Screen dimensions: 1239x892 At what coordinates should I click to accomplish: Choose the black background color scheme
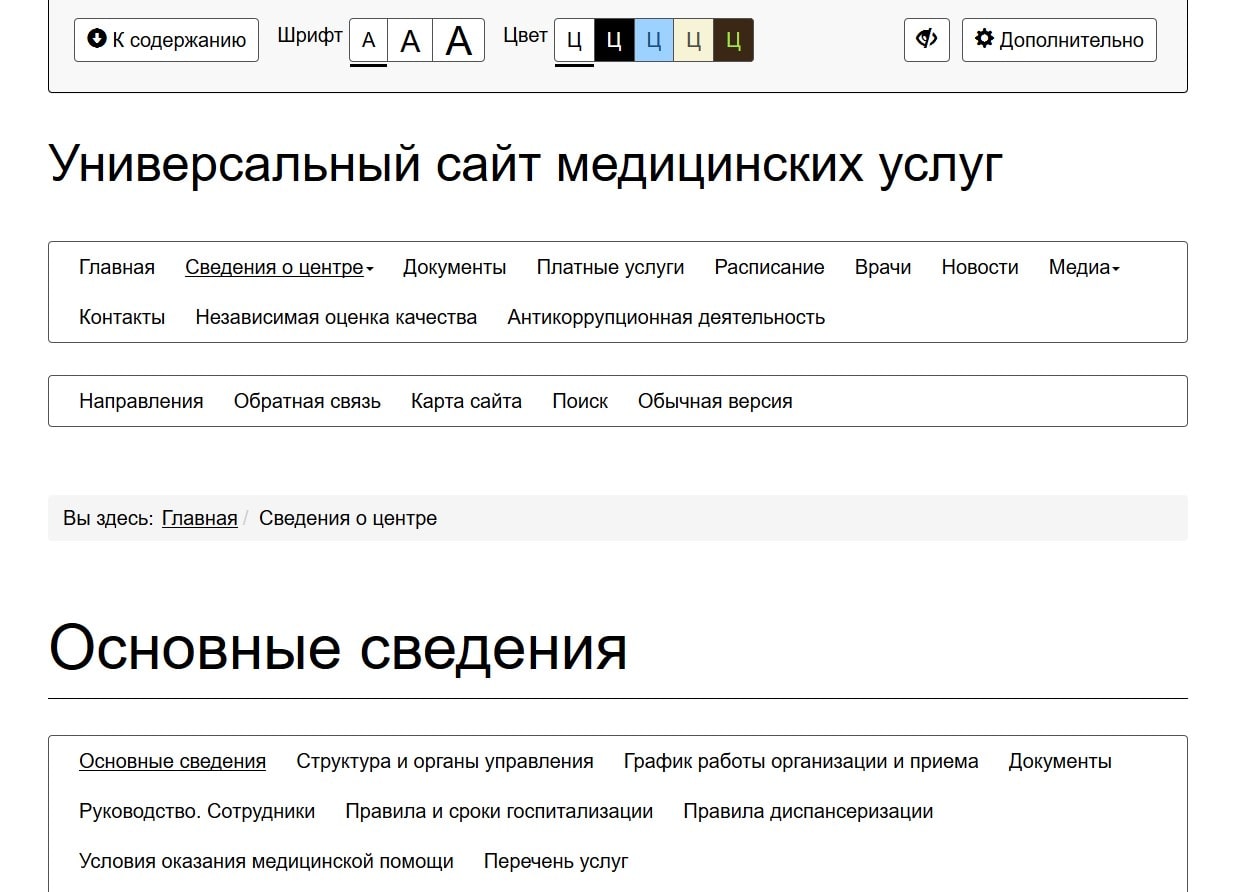(614, 41)
